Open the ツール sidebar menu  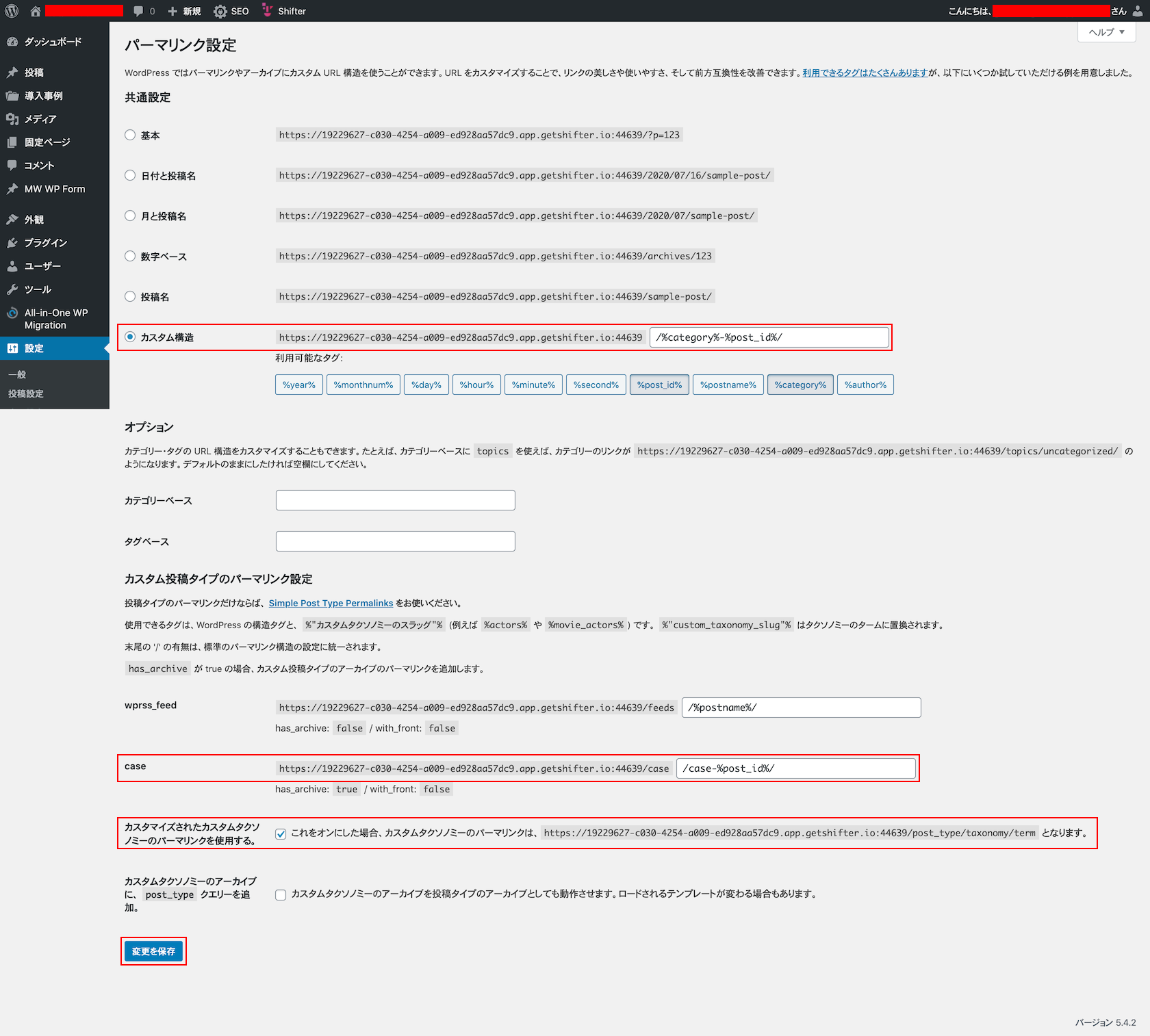tap(55, 289)
